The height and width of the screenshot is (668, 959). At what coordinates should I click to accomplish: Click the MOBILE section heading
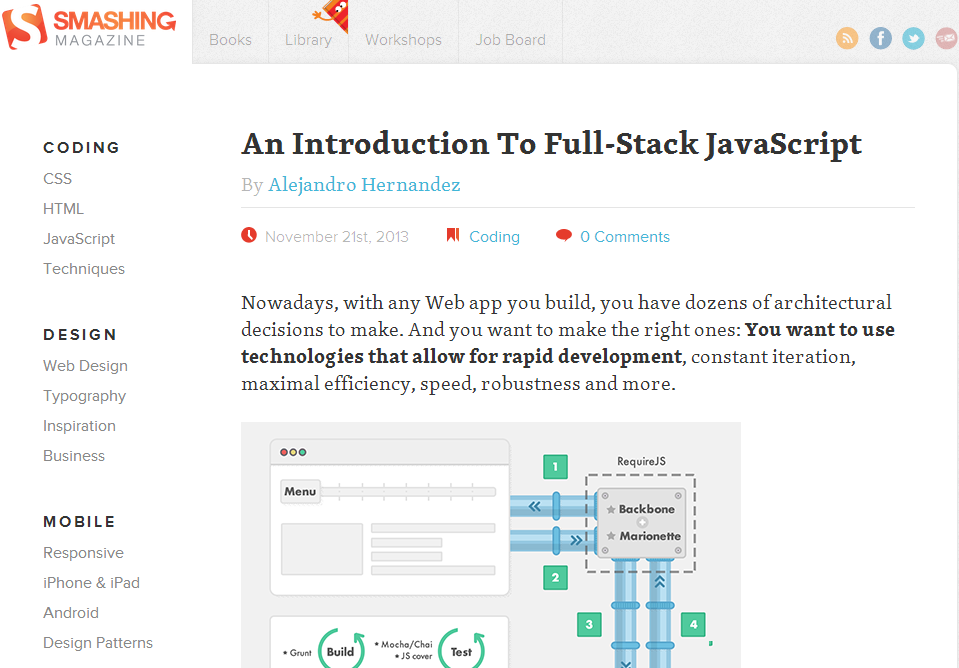[x=79, y=522]
